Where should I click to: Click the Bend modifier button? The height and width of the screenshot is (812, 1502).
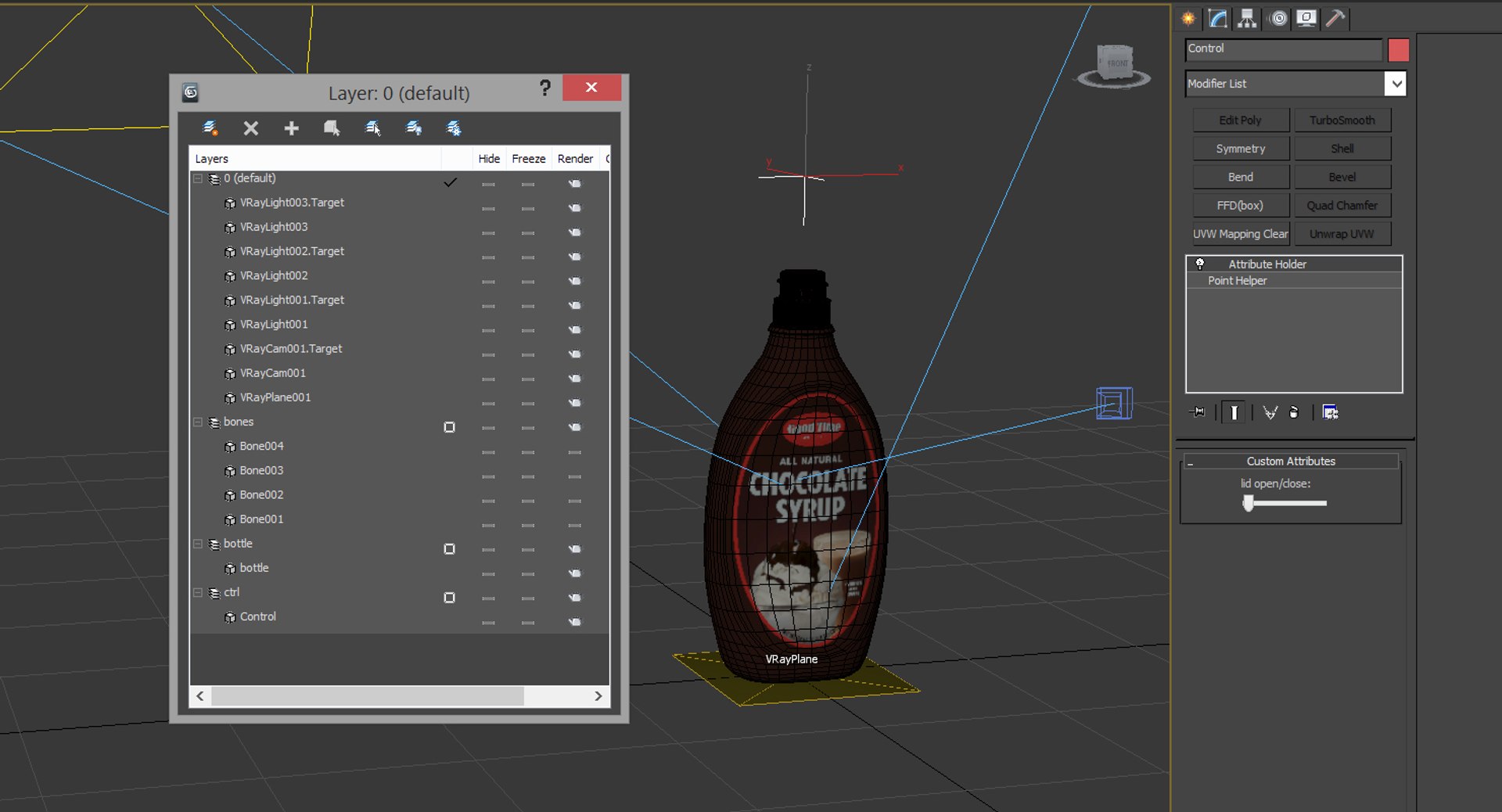point(1241,178)
